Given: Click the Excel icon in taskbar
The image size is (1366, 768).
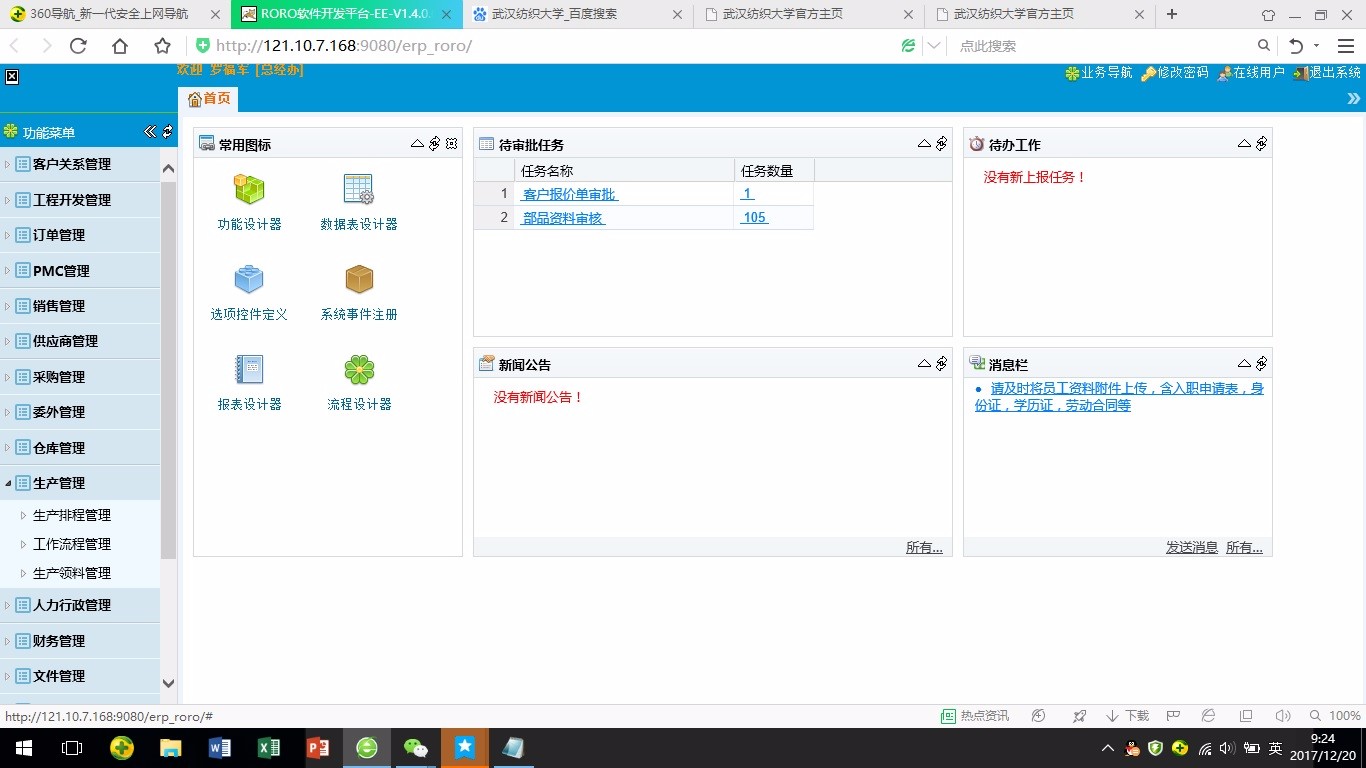Looking at the screenshot, I should 269,747.
